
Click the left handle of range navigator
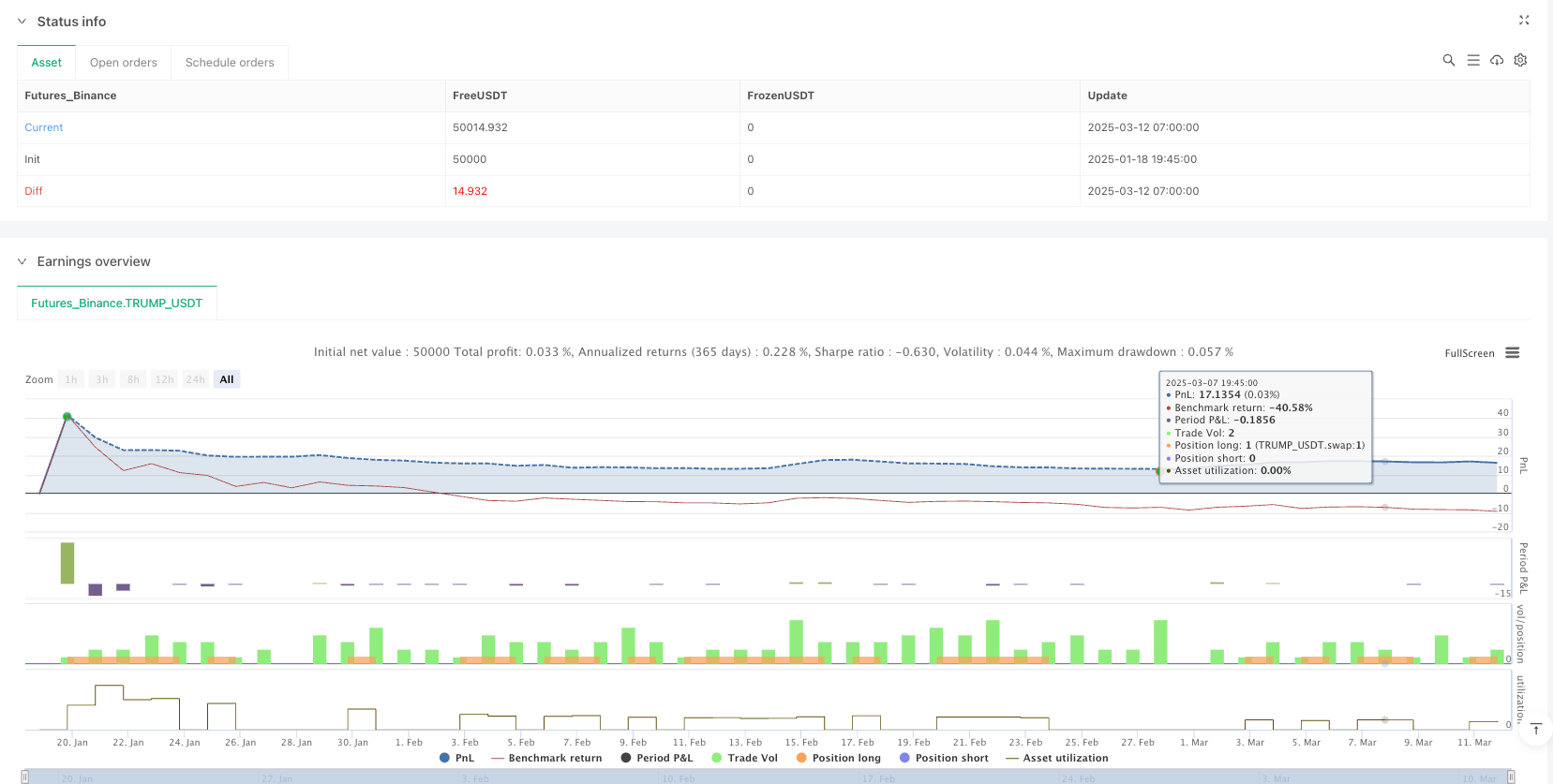pyautogui.click(x=25, y=777)
